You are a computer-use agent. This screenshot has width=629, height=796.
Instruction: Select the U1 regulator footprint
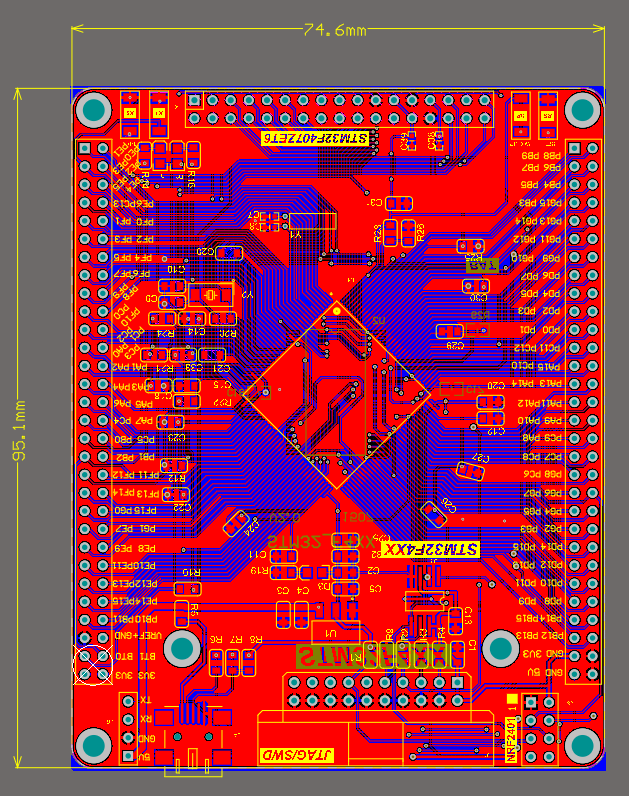tap(336, 633)
